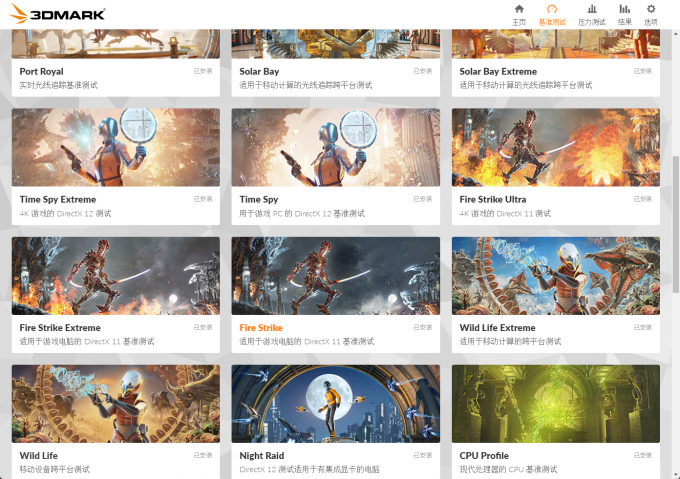Open the results bar chart icon

624,9
